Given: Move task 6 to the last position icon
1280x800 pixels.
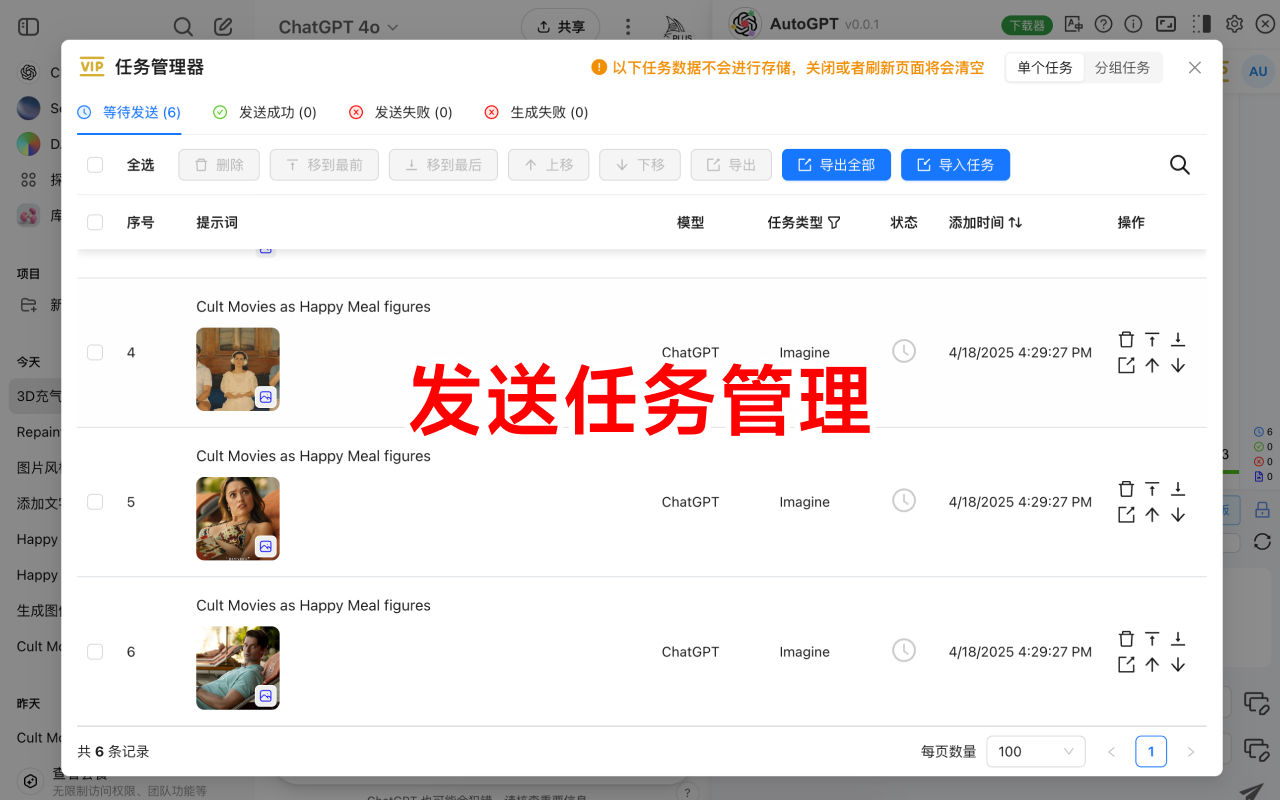Looking at the screenshot, I should pos(1178,638).
